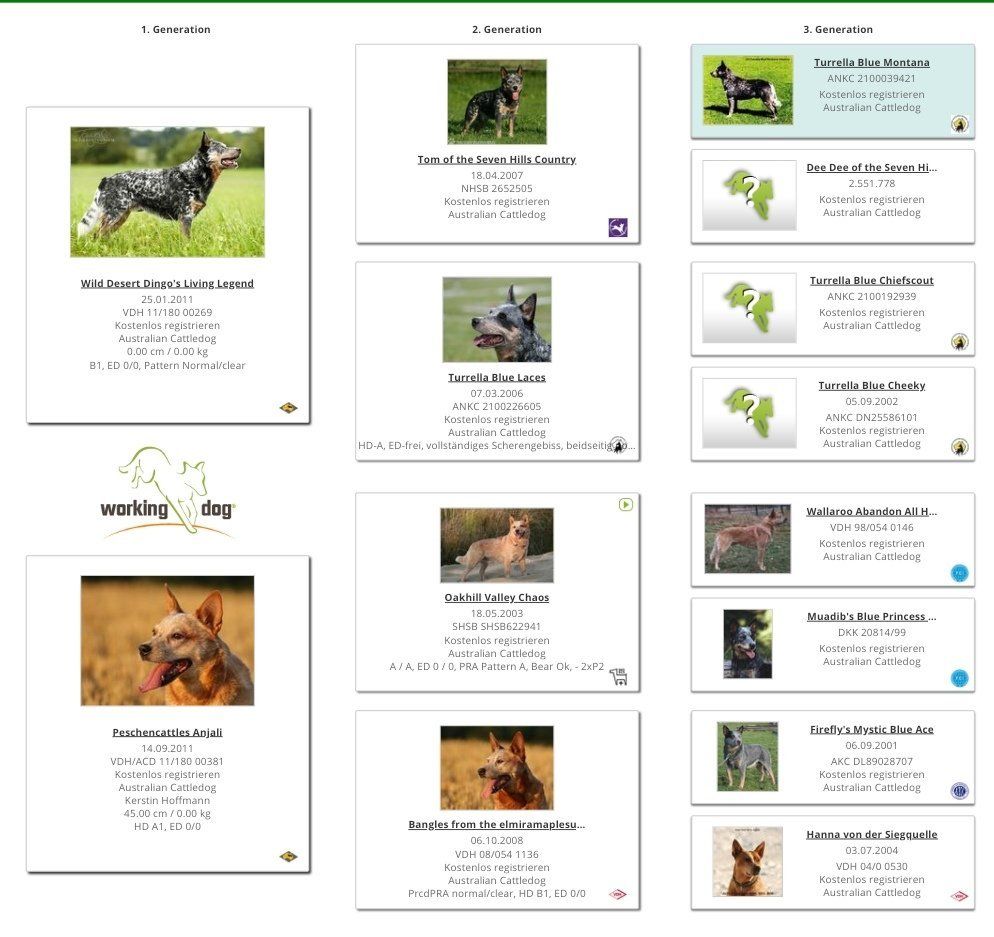Click FCI blue badge on Muadib's Blue Princess card

pyautogui.click(x=960, y=678)
